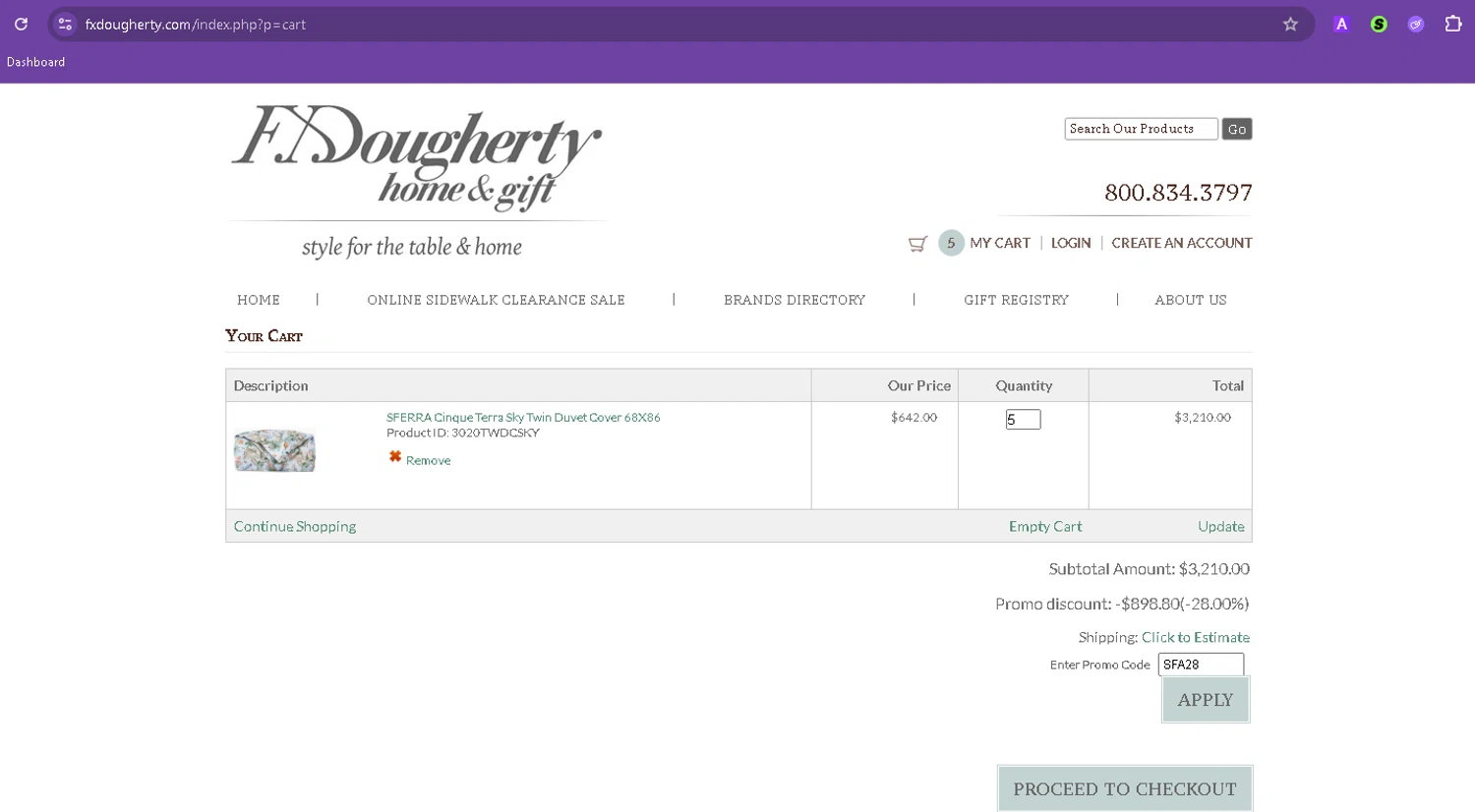Focus the browser address bar URL

coord(196,25)
